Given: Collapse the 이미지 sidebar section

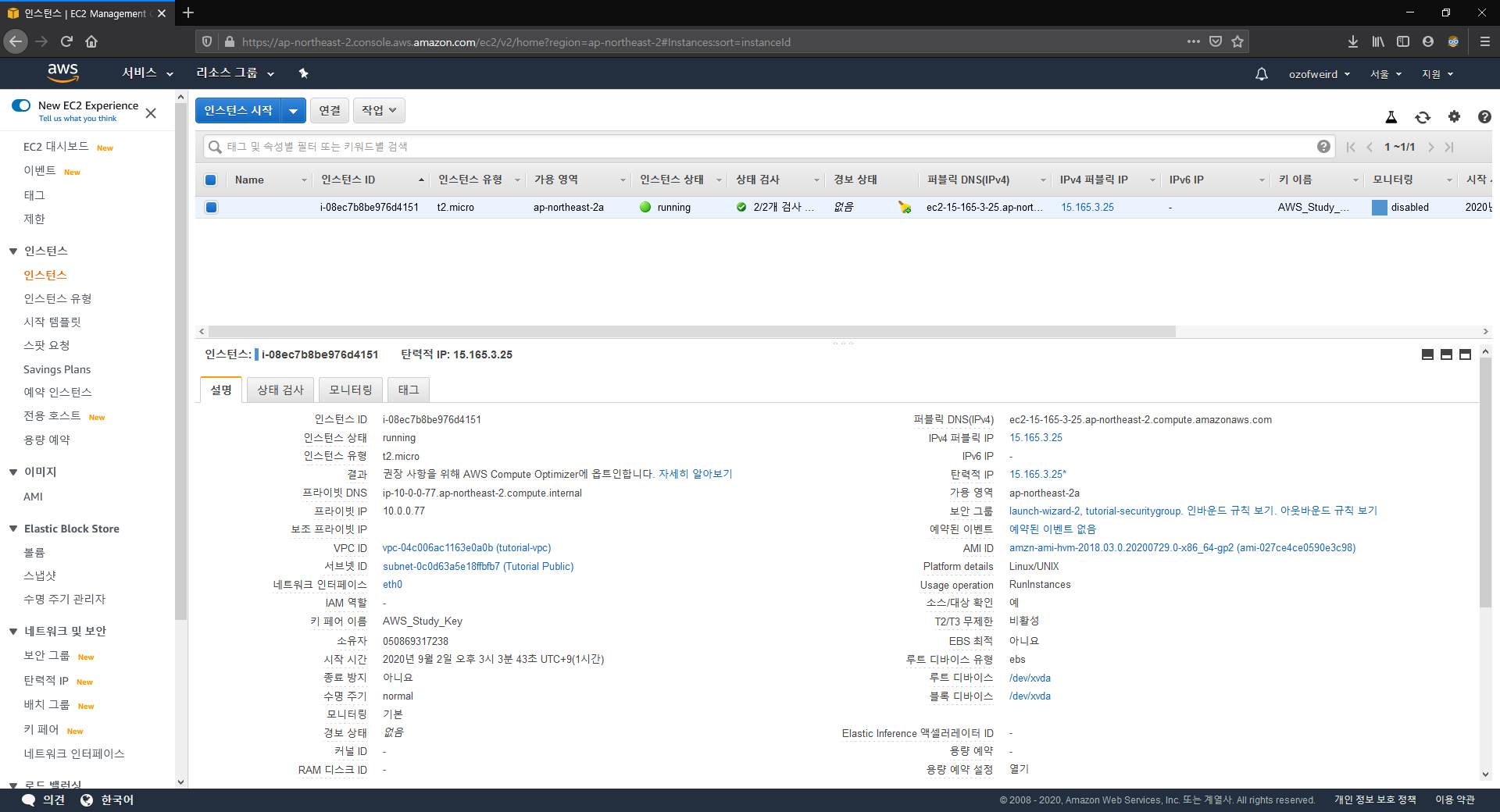Looking at the screenshot, I should coord(13,472).
